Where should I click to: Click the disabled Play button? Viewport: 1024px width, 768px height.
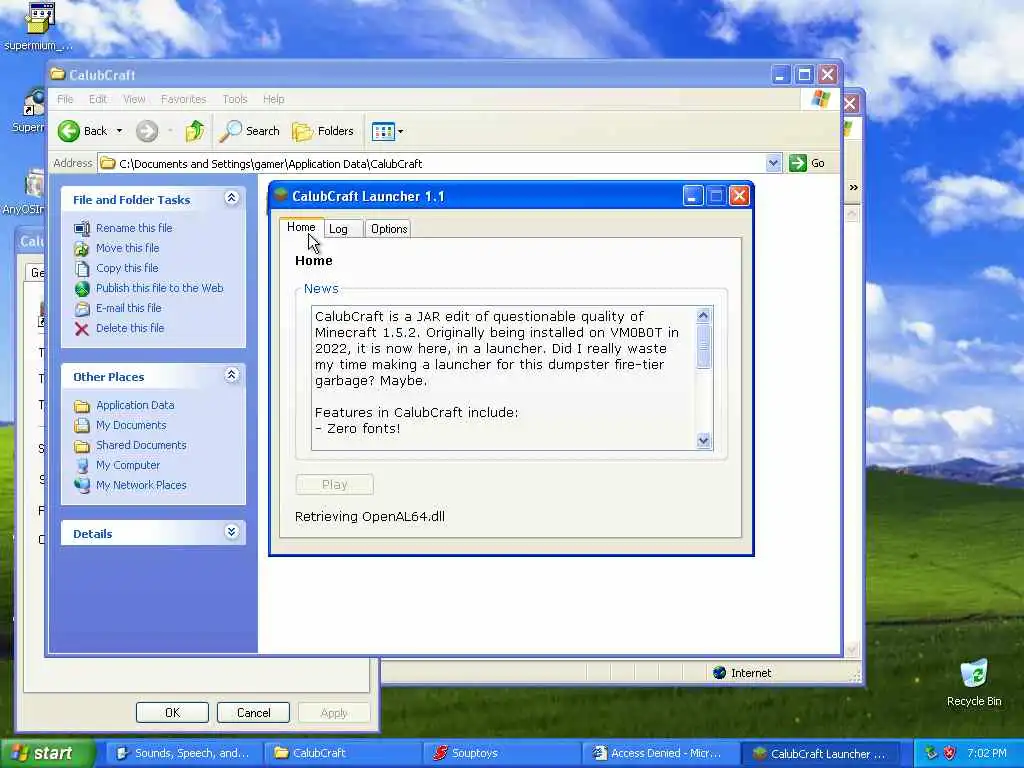334,485
